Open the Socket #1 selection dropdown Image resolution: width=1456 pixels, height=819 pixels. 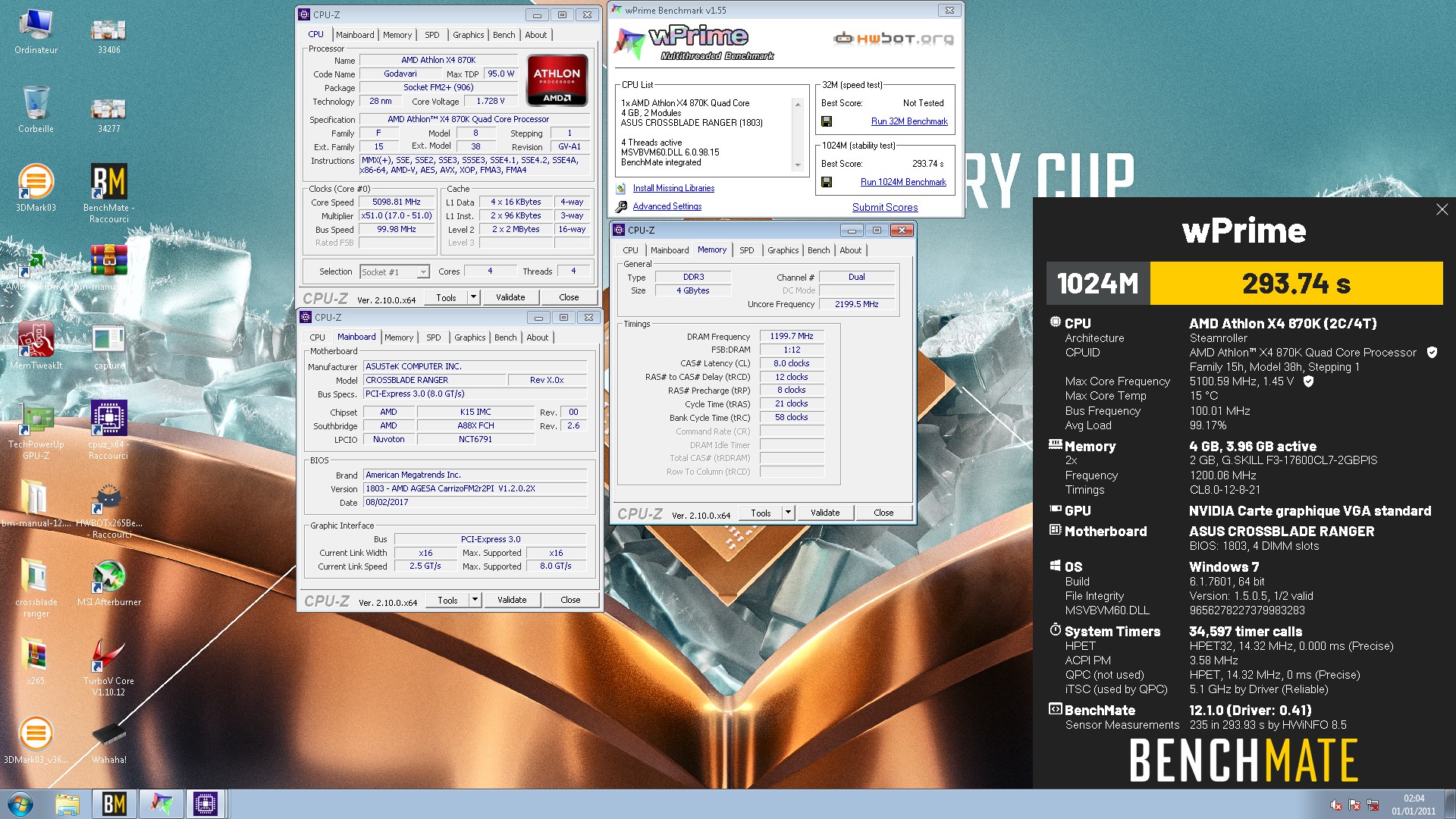click(394, 271)
